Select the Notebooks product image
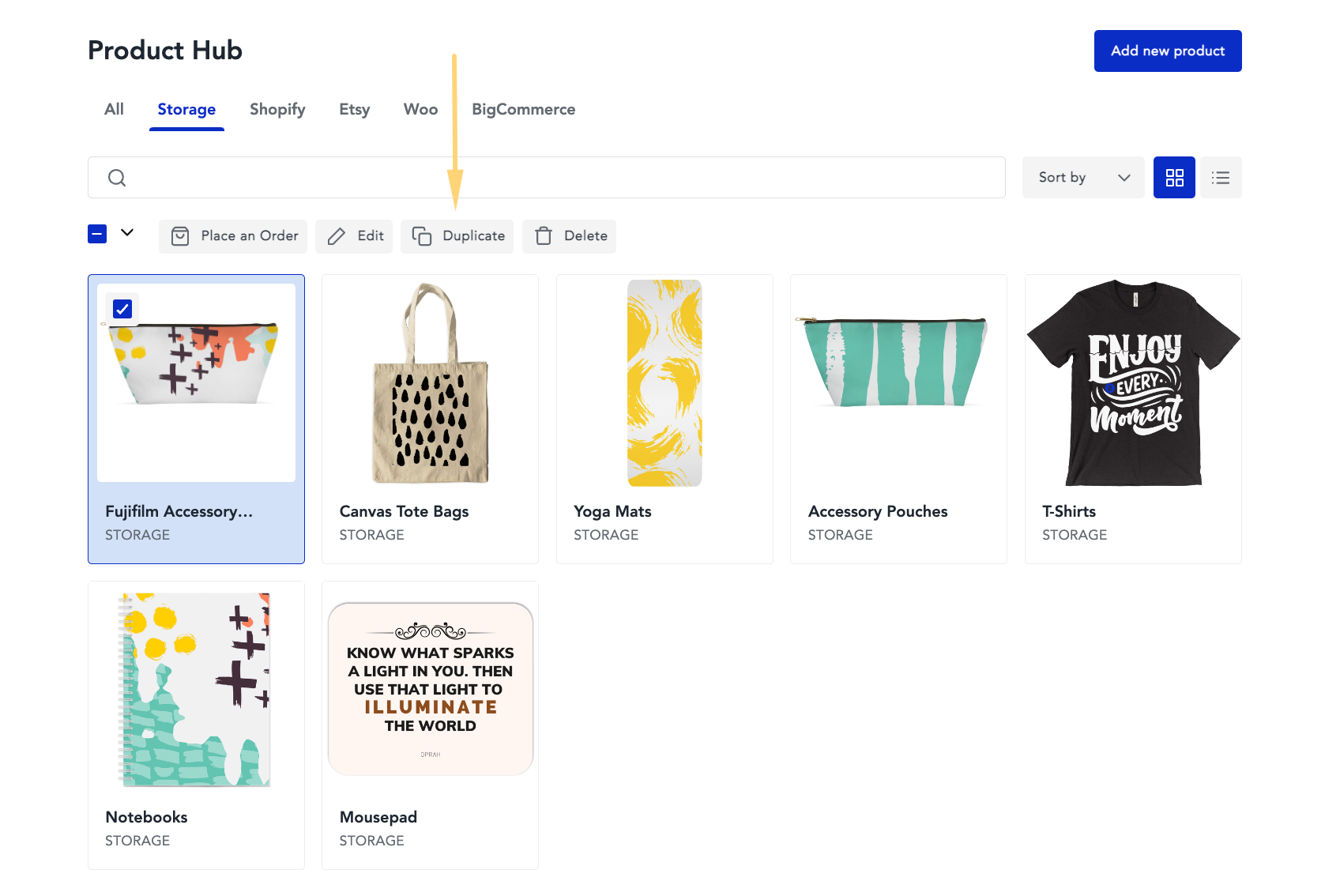This screenshot has width=1340, height=896. pos(196,689)
